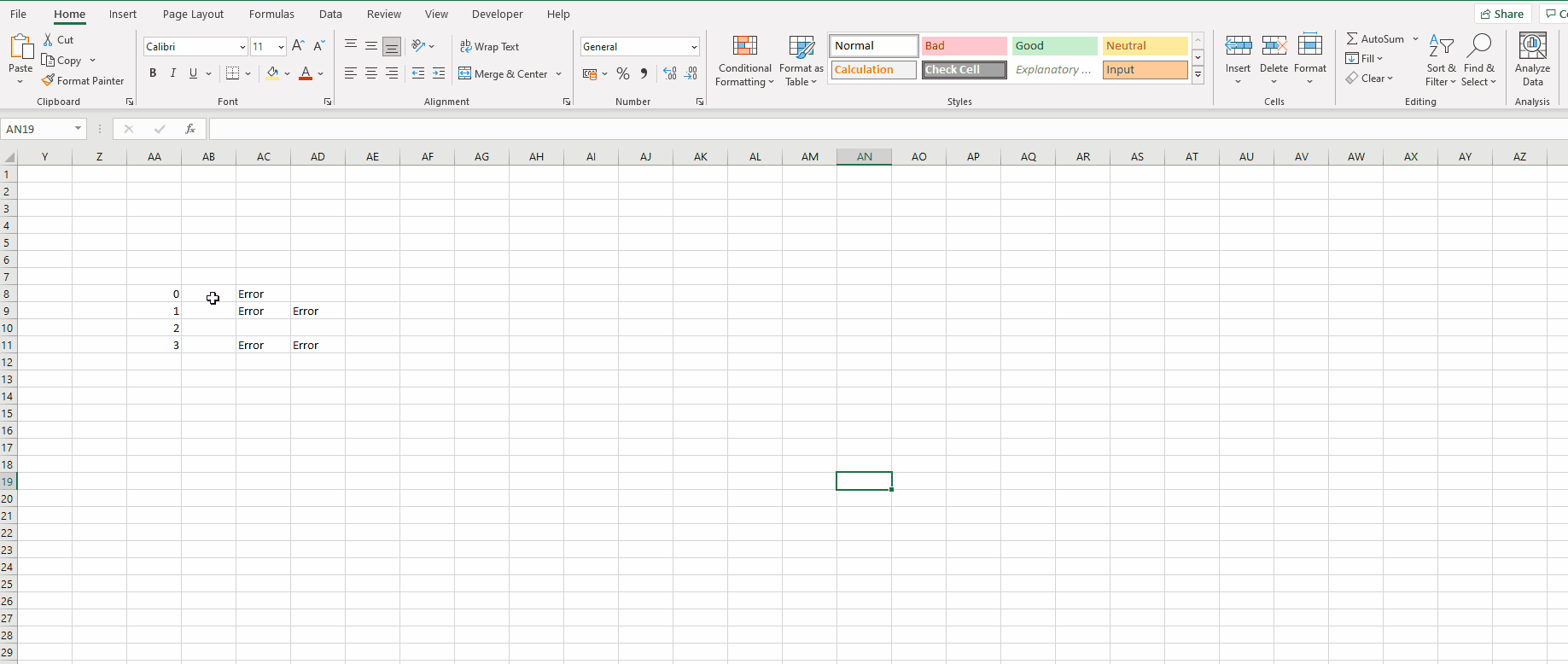Click Decrease Decimal icon
The height and width of the screenshot is (664, 1568).
(x=691, y=73)
